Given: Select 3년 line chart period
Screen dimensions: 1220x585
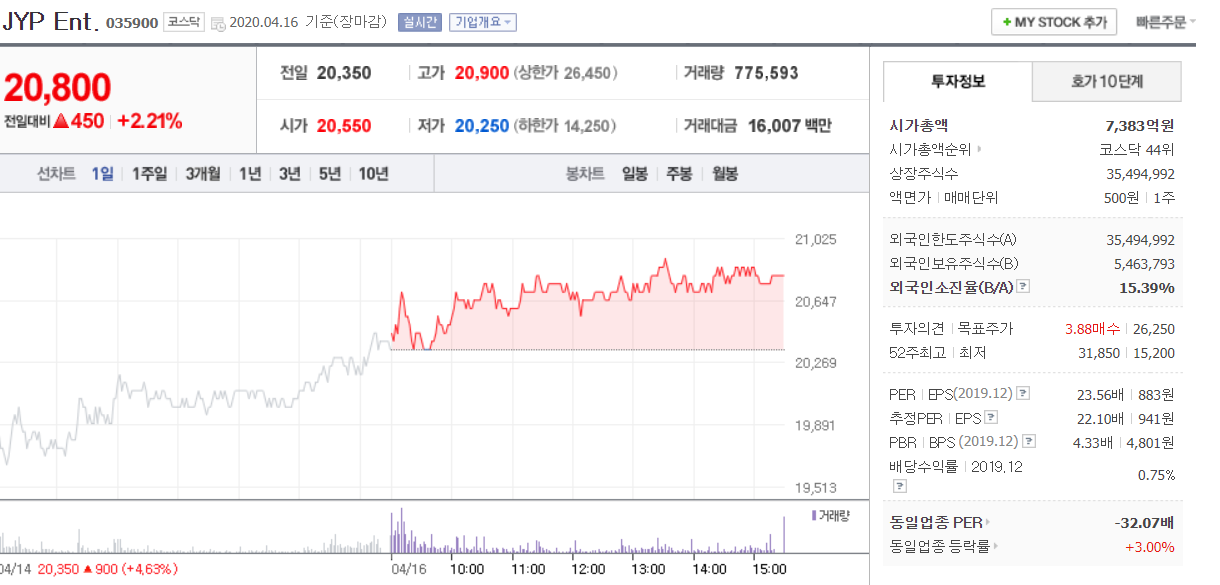Looking at the screenshot, I should coord(290,174).
